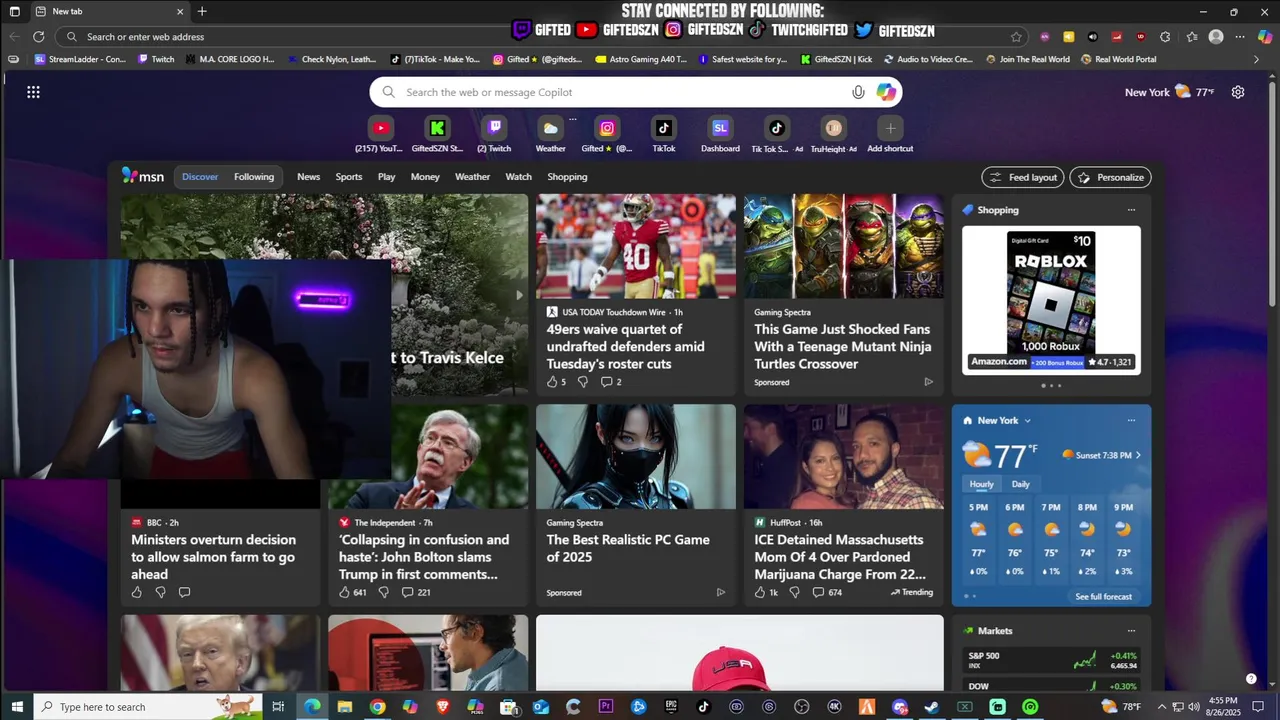Click the voice search microphone icon
This screenshot has height=720, width=1280.
point(858,92)
